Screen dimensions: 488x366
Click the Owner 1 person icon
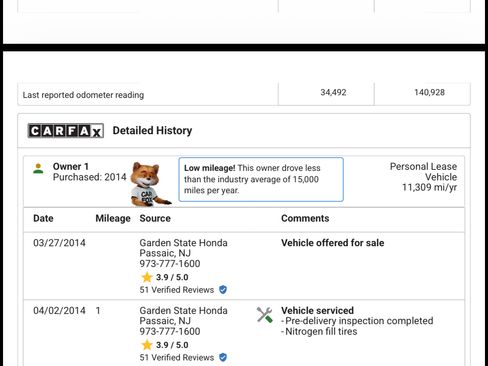coord(38,168)
